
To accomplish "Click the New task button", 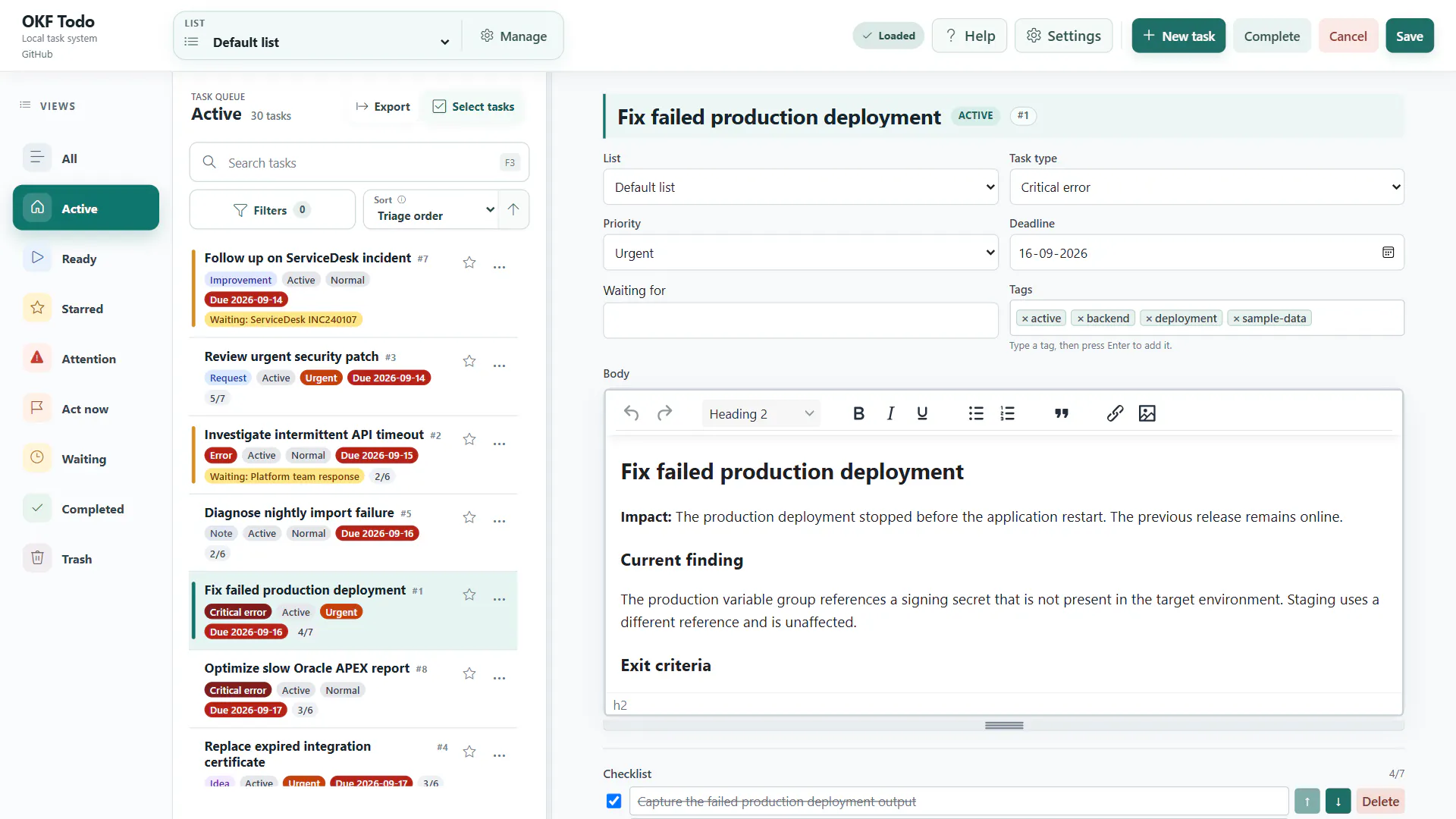I will (1178, 36).
